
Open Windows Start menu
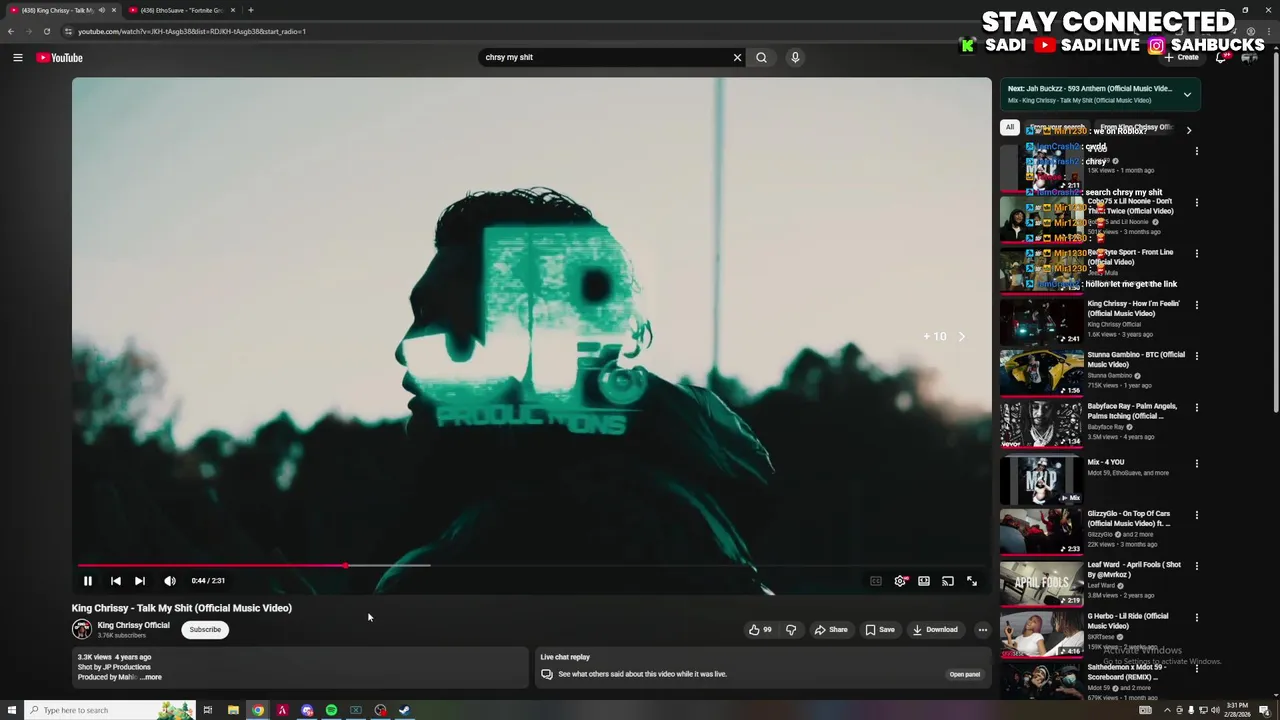click(x=11, y=710)
